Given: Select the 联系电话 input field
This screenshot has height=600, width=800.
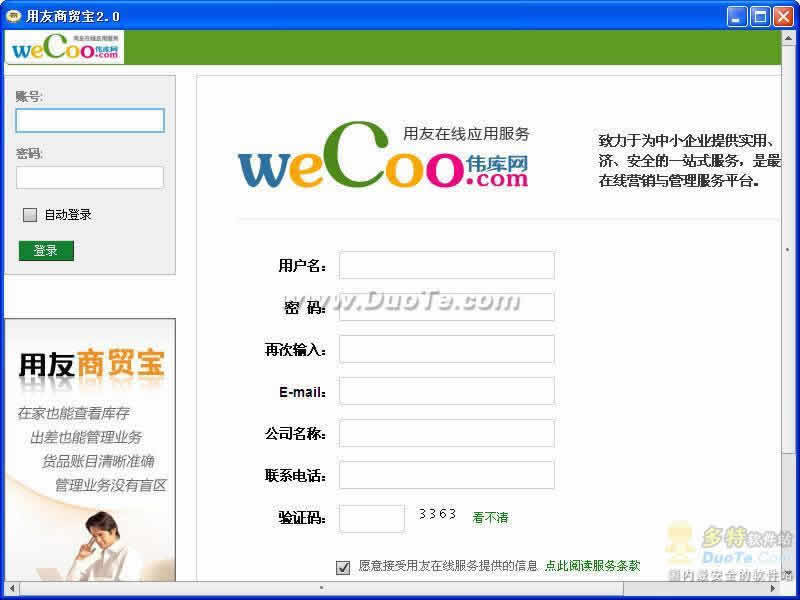Looking at the screenshot, I should pos(446,475).
